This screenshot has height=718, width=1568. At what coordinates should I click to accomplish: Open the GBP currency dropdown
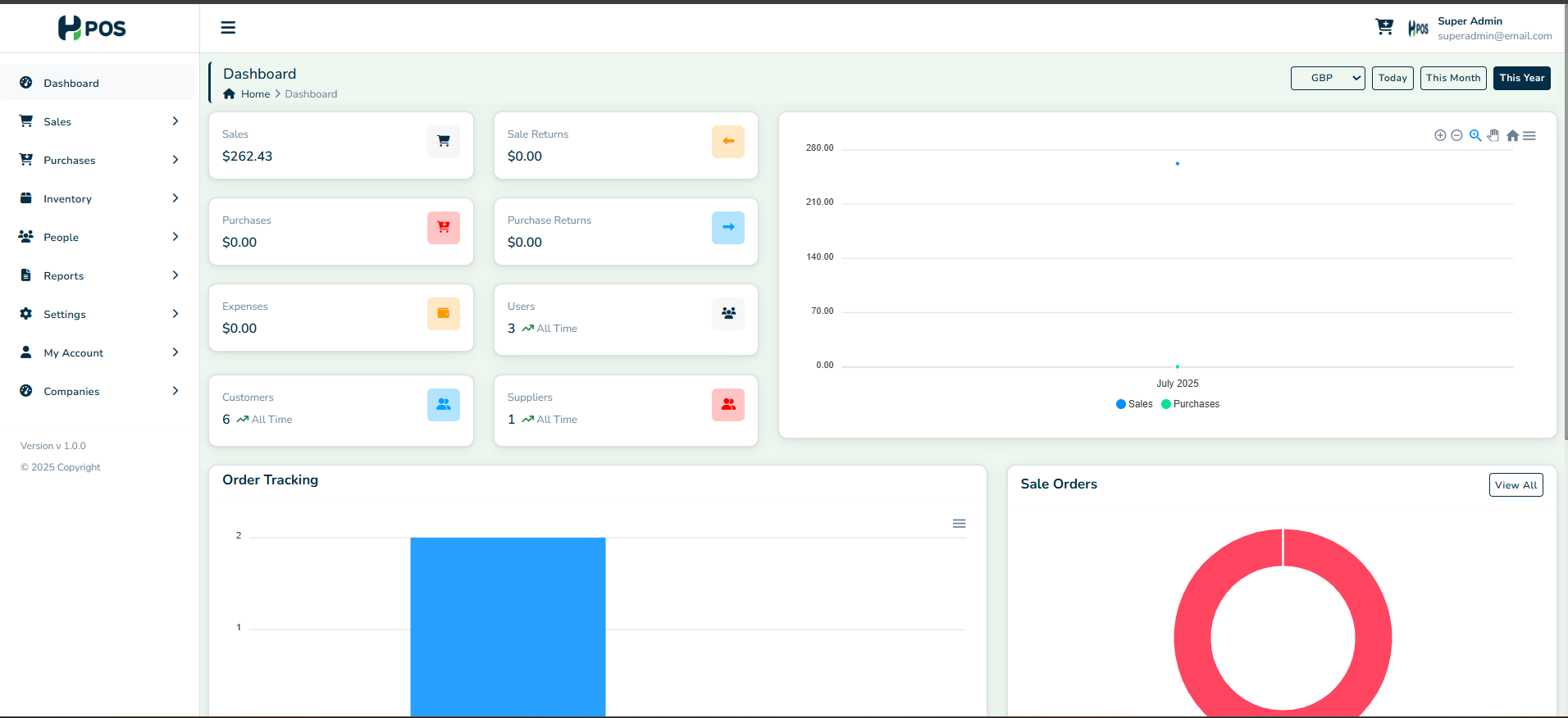click(1328, 78)
